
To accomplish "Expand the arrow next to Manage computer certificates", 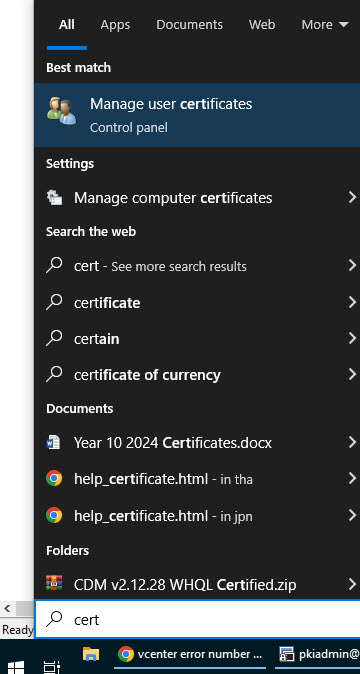I will tap(352, 198).
